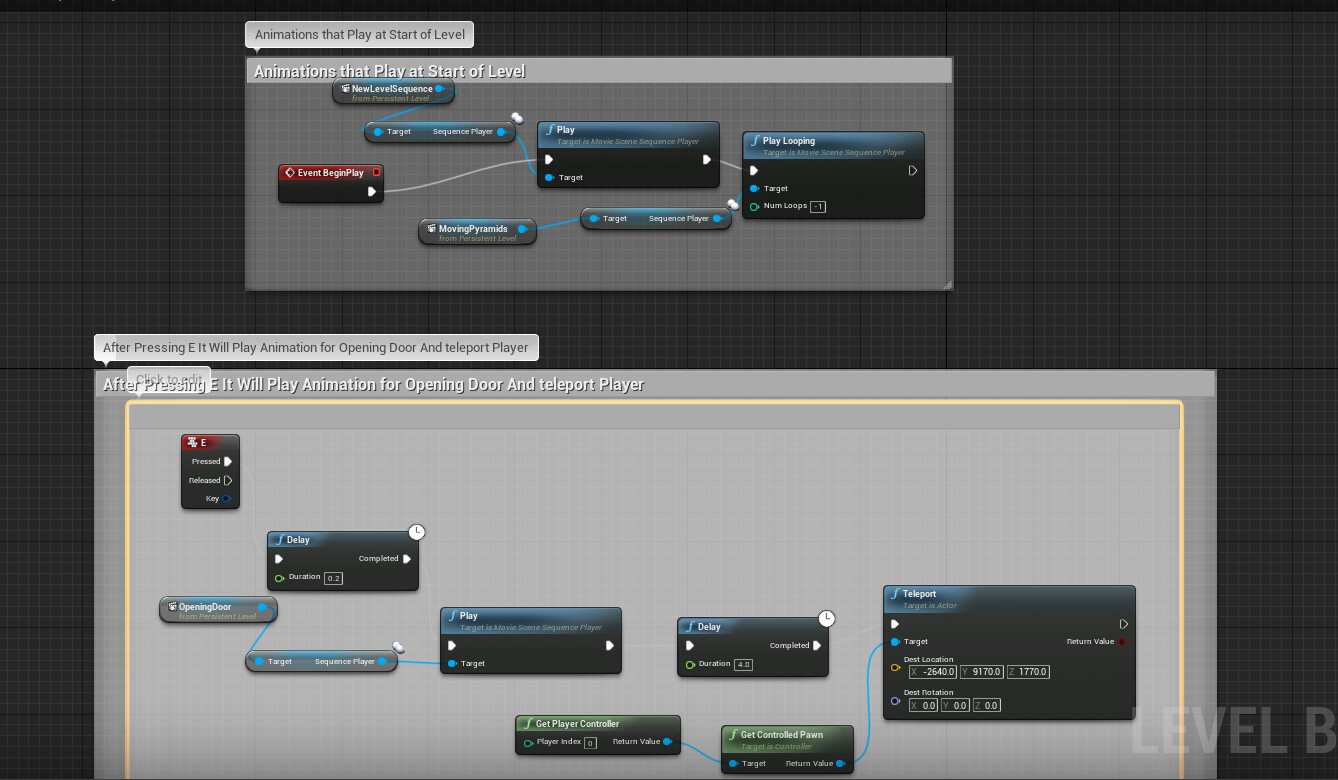Edit the Num Loops field showing -1
The image size is (1338, 780).
tap(820, 206)
